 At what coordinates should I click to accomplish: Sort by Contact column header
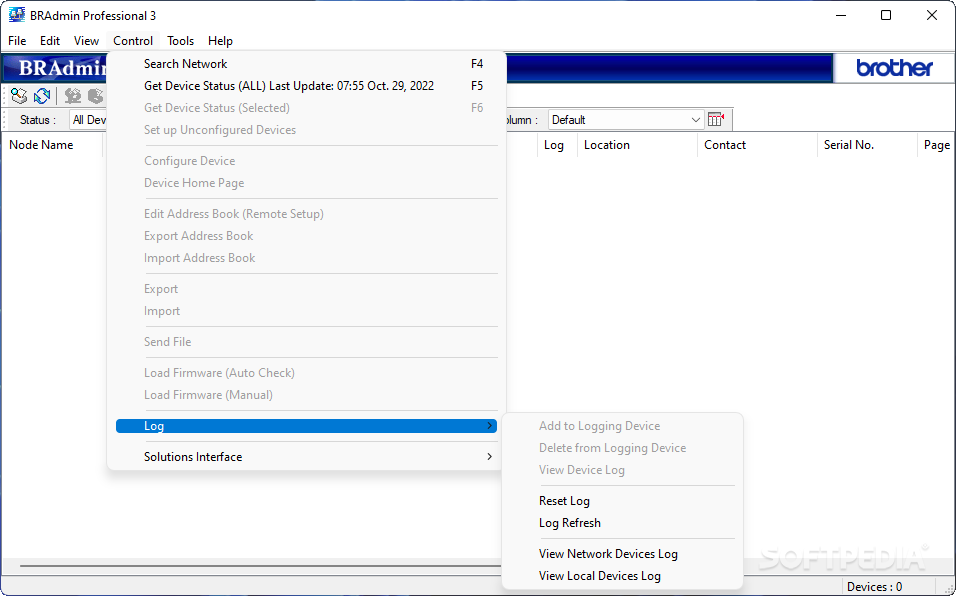(757, 145)
